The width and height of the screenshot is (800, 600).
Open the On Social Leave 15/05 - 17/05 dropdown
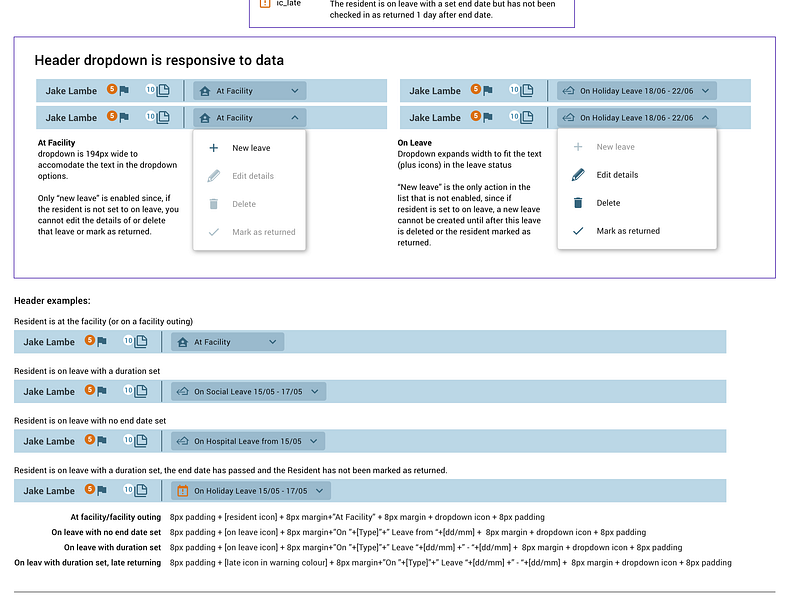pyautogui.click(x=248, y=391)
